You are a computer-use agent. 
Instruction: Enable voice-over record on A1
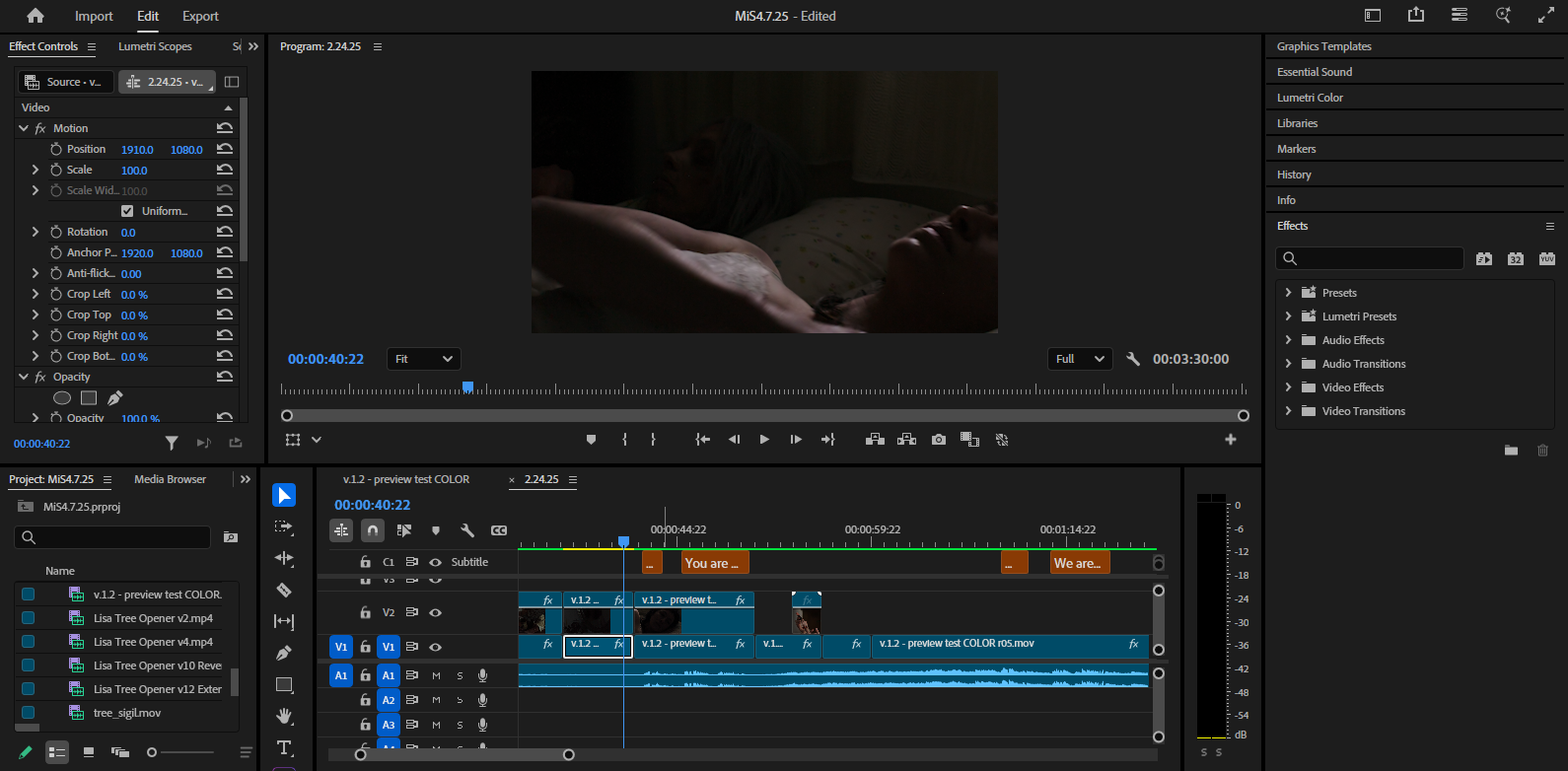point(482,675)
